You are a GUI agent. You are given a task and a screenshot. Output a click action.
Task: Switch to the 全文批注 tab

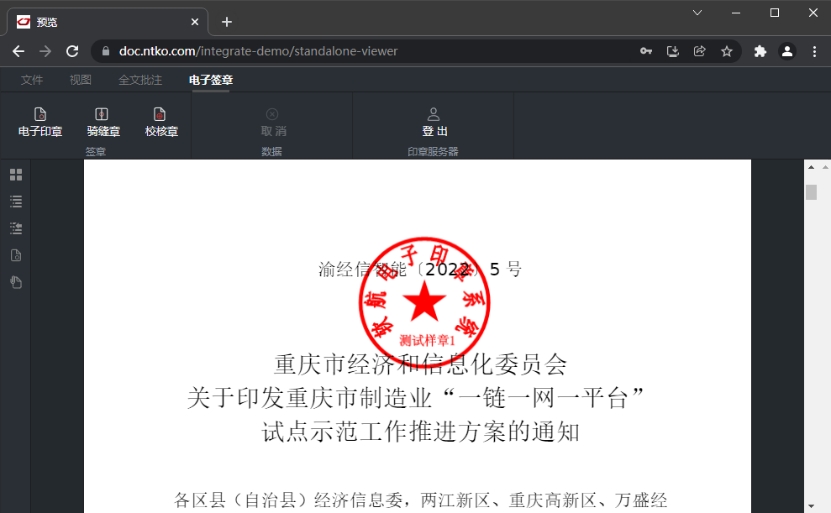pos(140,80)
